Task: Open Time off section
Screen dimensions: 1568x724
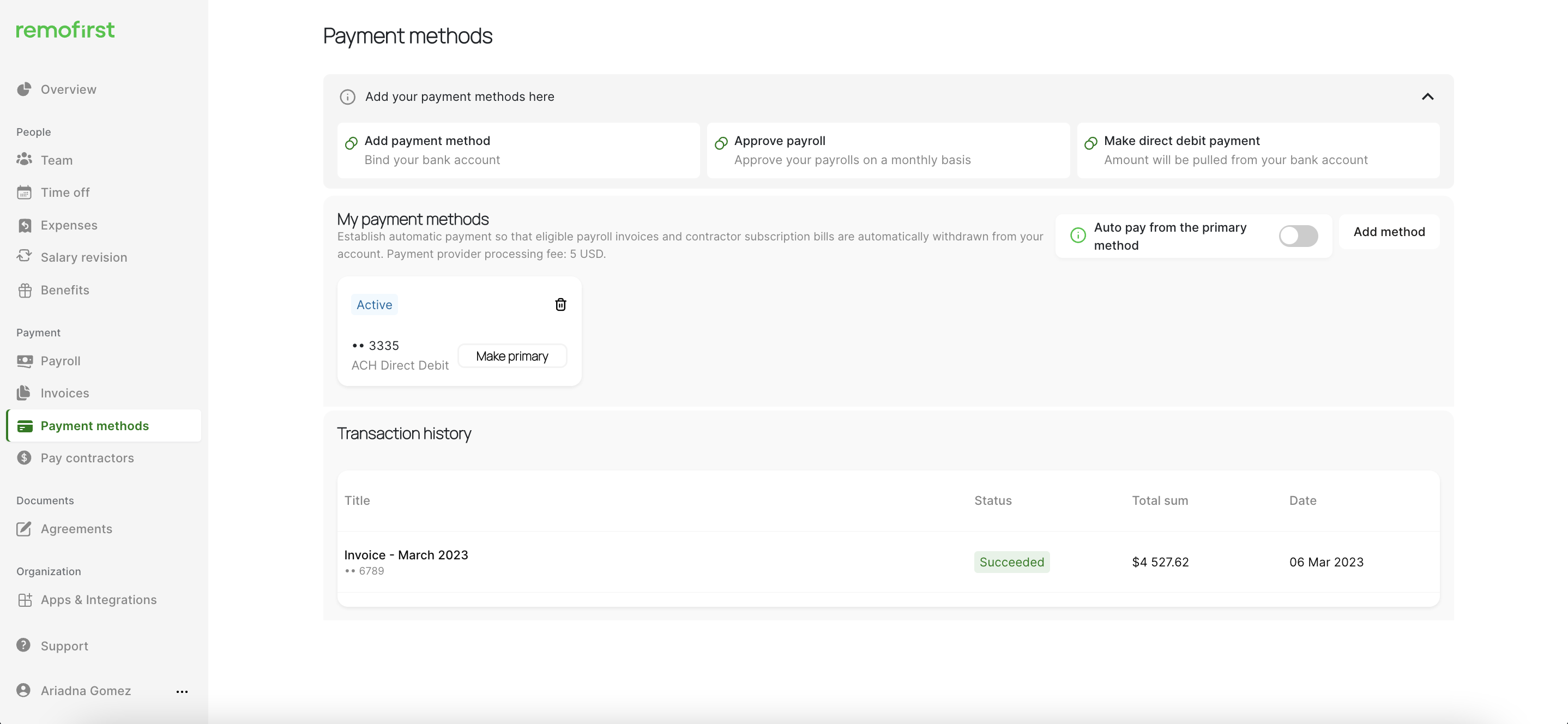Action: click(104, 192)
